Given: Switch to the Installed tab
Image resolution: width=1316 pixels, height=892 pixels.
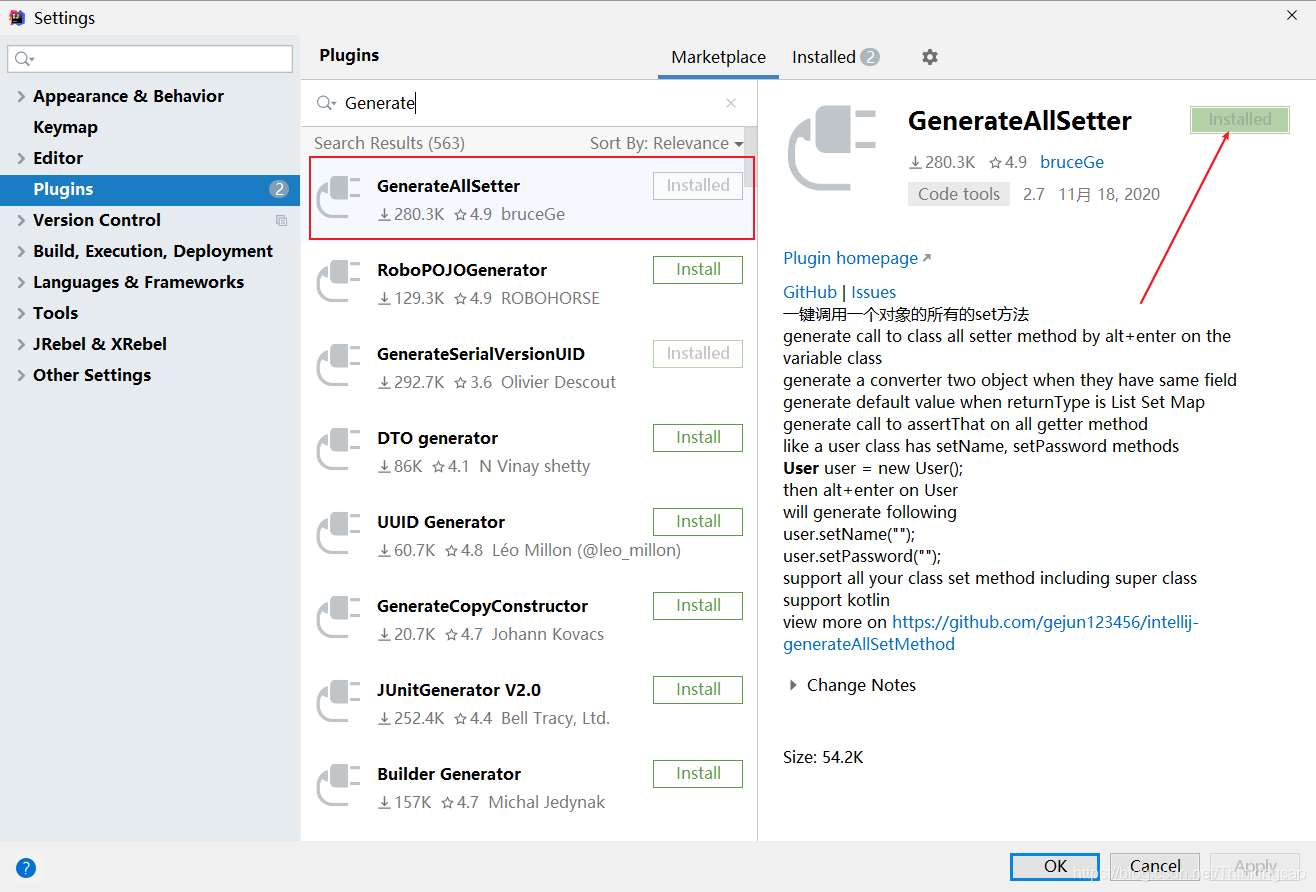Looking at the screenshot, I should point(835,57).
